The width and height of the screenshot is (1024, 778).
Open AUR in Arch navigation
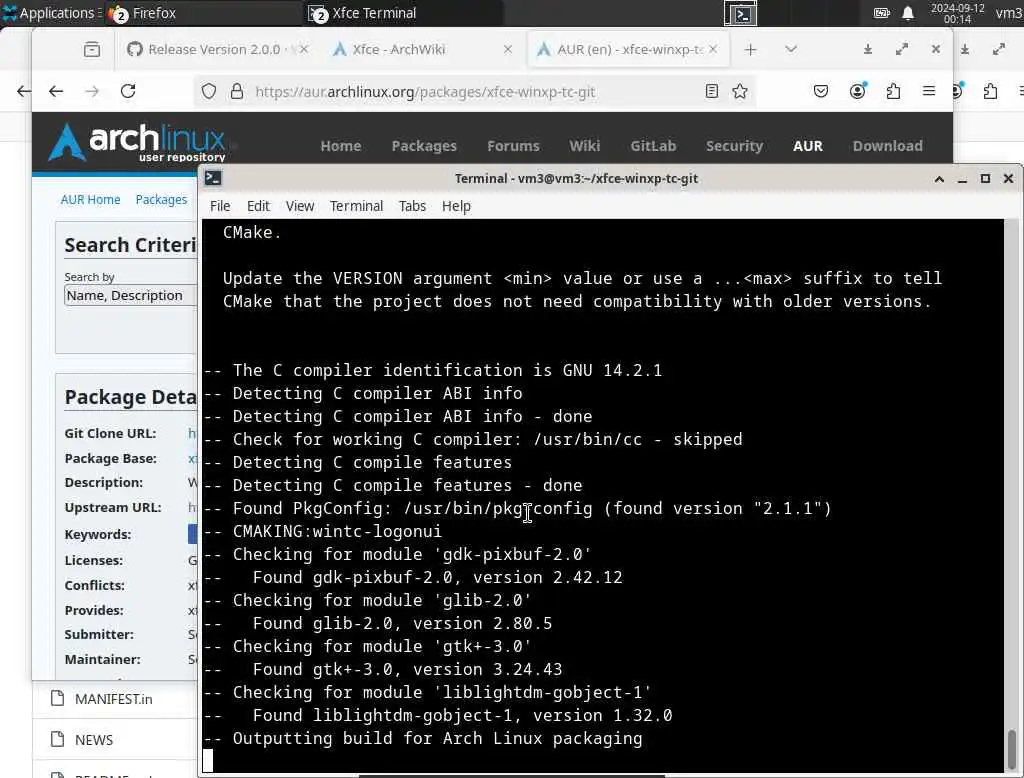[x=808, y=146]
